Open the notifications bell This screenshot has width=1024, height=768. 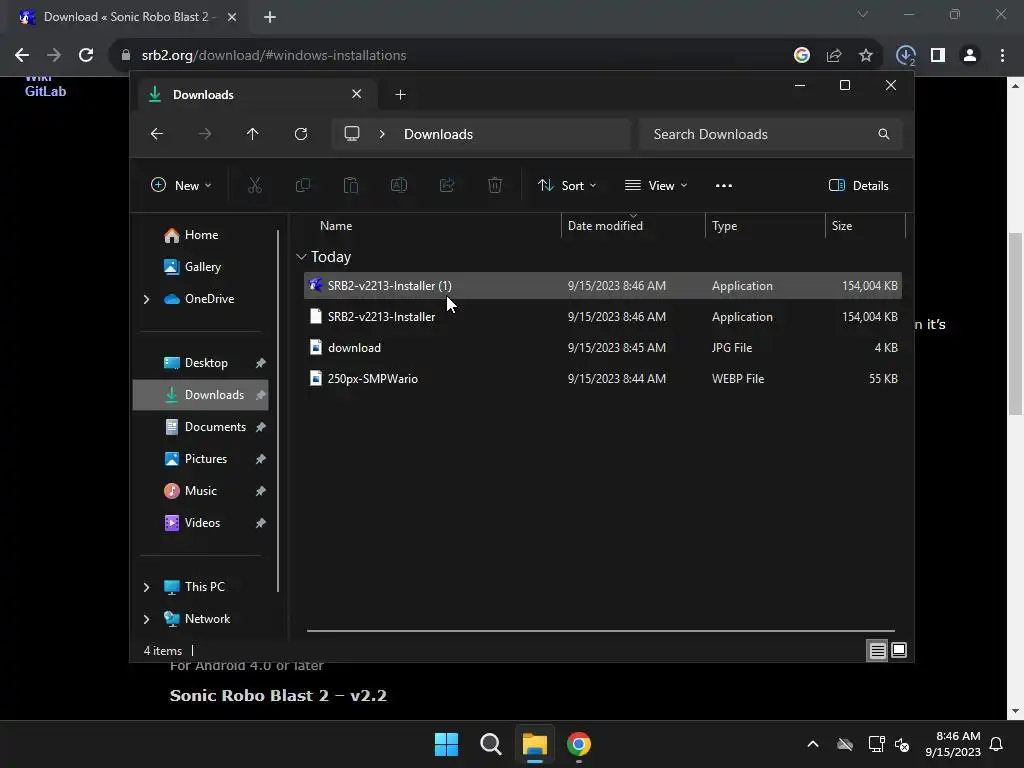coord(997,744)
